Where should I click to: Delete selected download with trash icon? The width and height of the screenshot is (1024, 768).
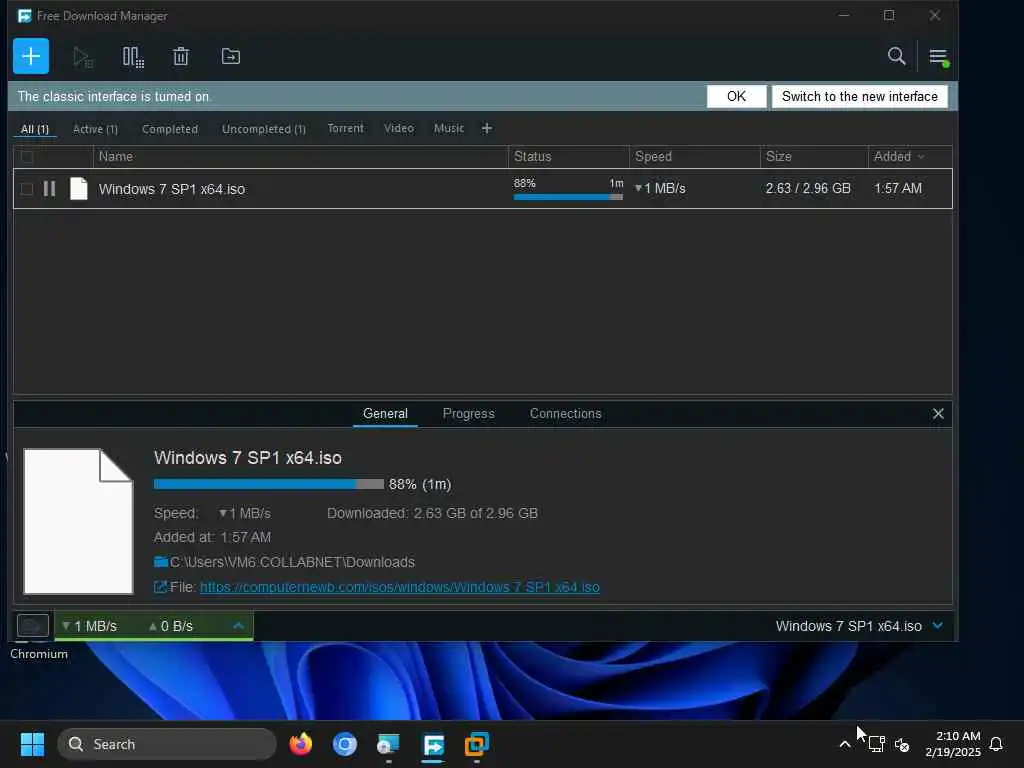coord(181,57)
